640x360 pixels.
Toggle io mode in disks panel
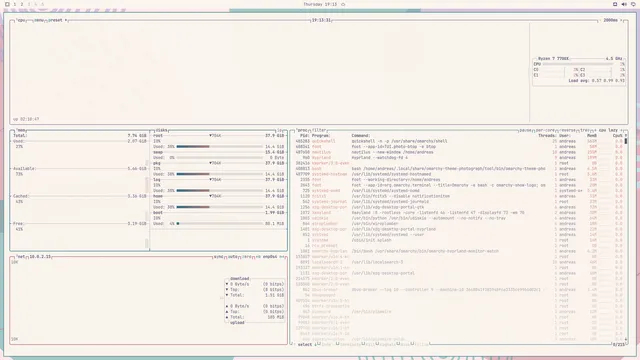point(280,130)
